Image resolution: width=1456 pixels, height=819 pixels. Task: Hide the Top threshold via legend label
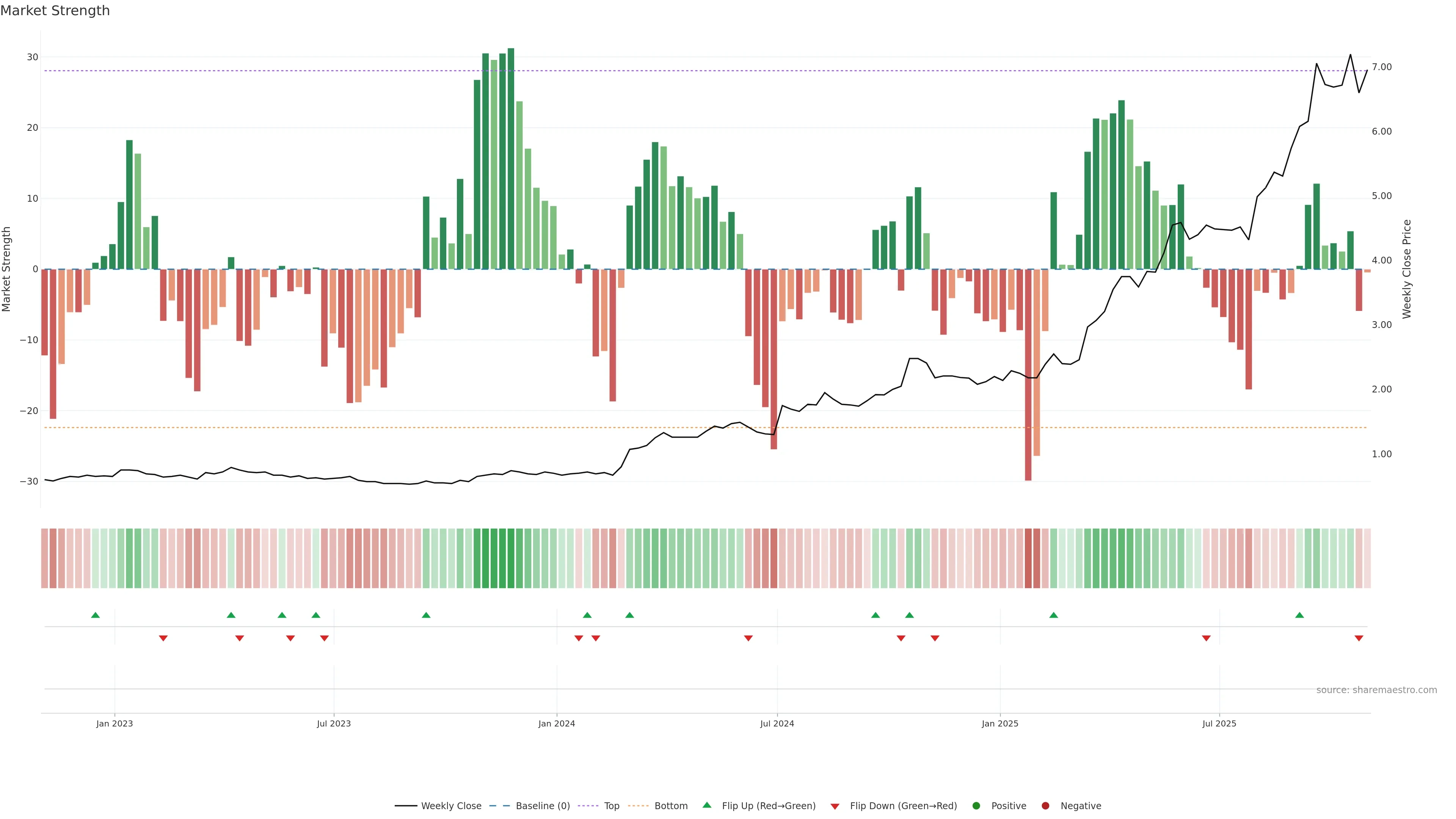click(612, 806)
